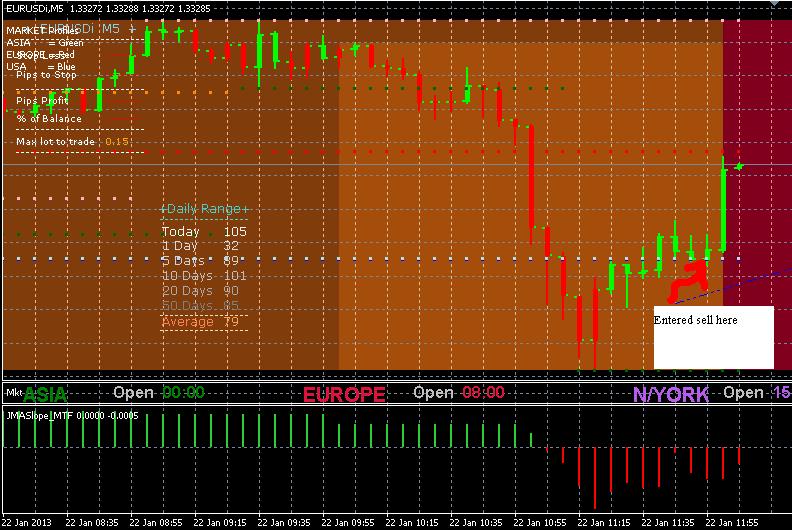Select the 'MARKET Profiles' label
This screenshot has width=792, height=530.
pyautogui.click(x=43, y=30)
